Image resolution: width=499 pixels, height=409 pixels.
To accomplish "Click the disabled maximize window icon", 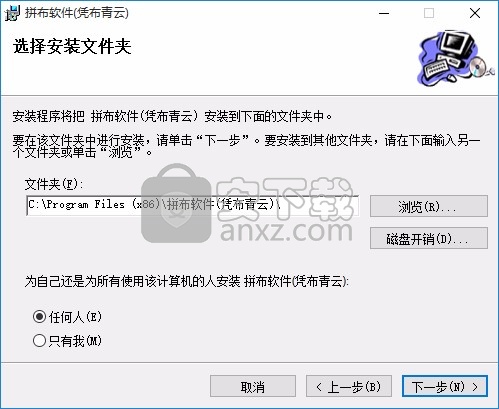I will pyautogui.click(x=429, y=13).
